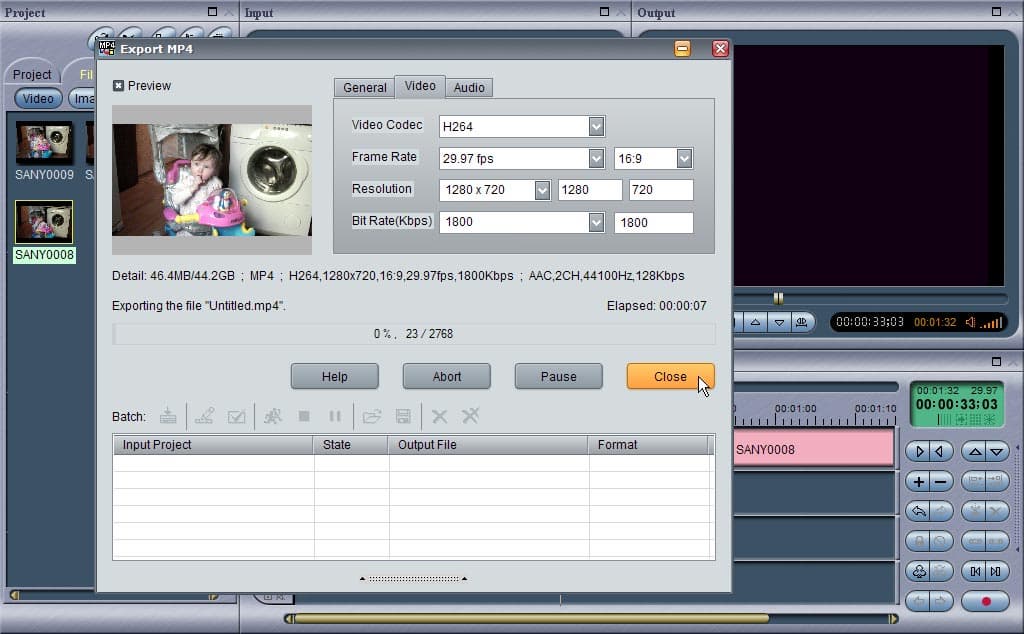Click the batch open folder icon
This screenshot has width=1024, height=634.
coord(372,416)
